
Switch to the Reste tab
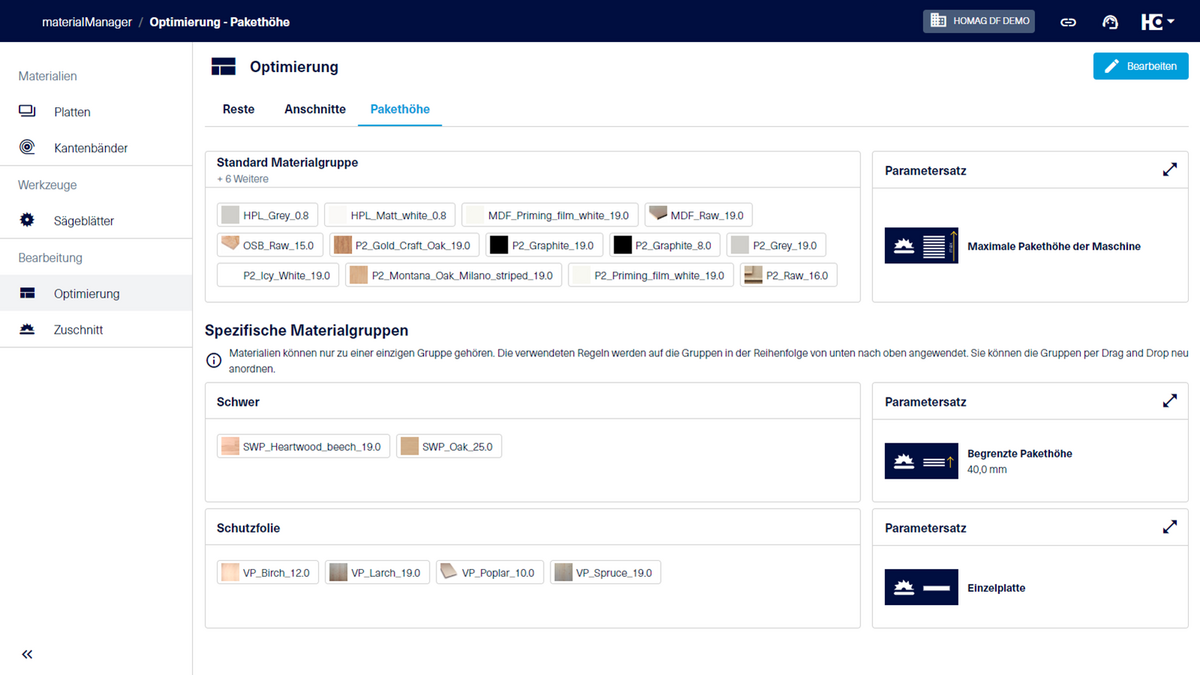tap(238, 109)
